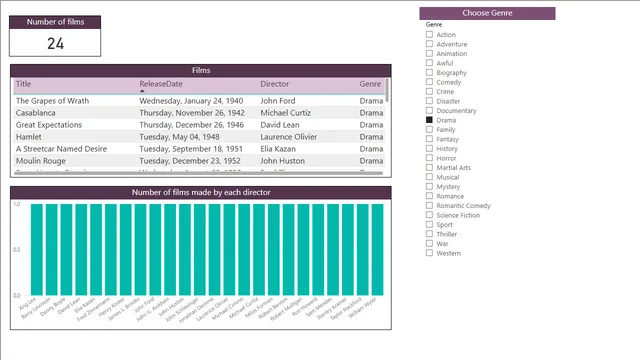Viewport: 640px width, 360px height.
Task: Check the Science Fiction genre box
Action: pyautogui.click(x=429, y=215)
